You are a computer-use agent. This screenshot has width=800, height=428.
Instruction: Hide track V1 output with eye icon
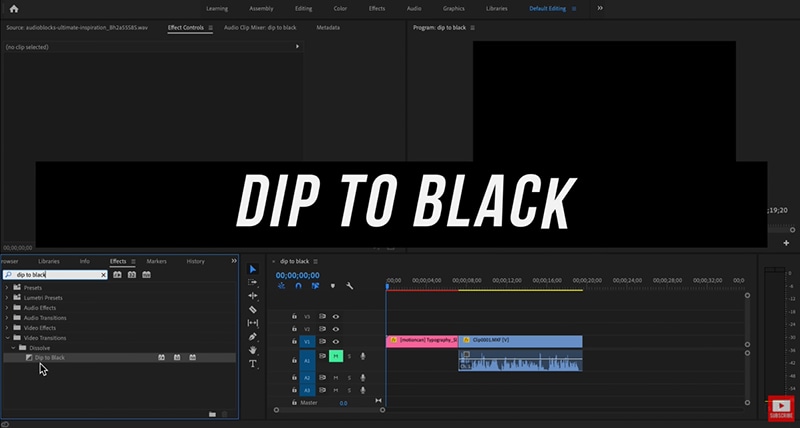[x=336, y=341]
